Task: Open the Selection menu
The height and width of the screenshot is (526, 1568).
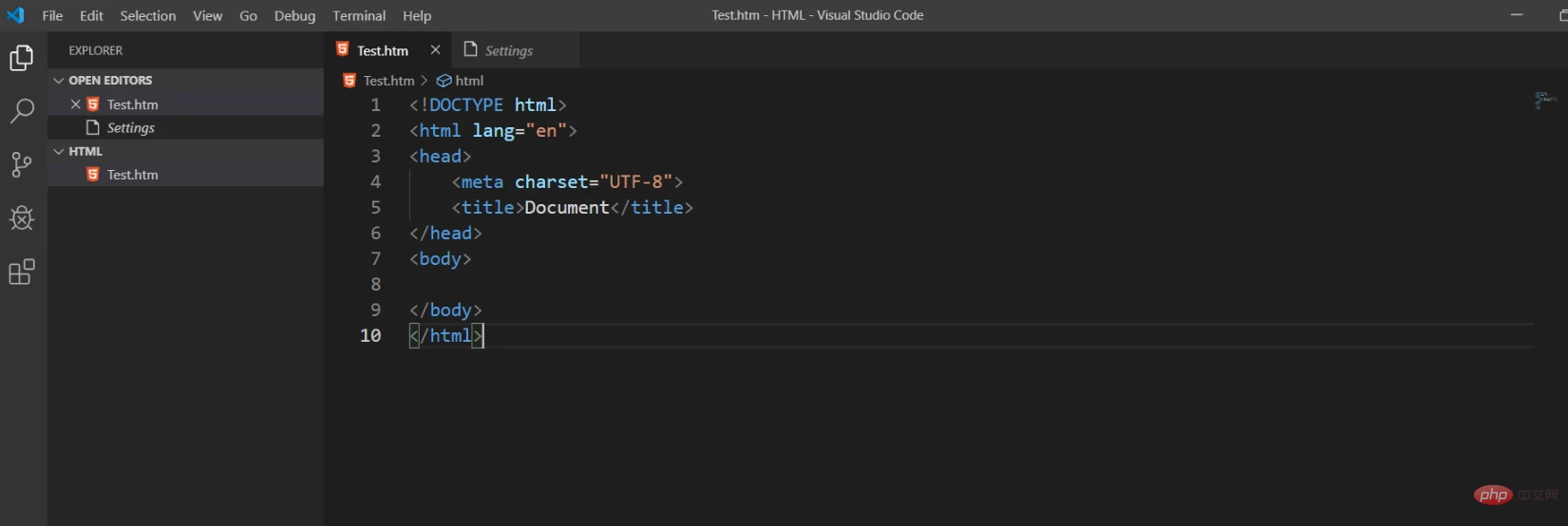Action: (x=148, y=15)
